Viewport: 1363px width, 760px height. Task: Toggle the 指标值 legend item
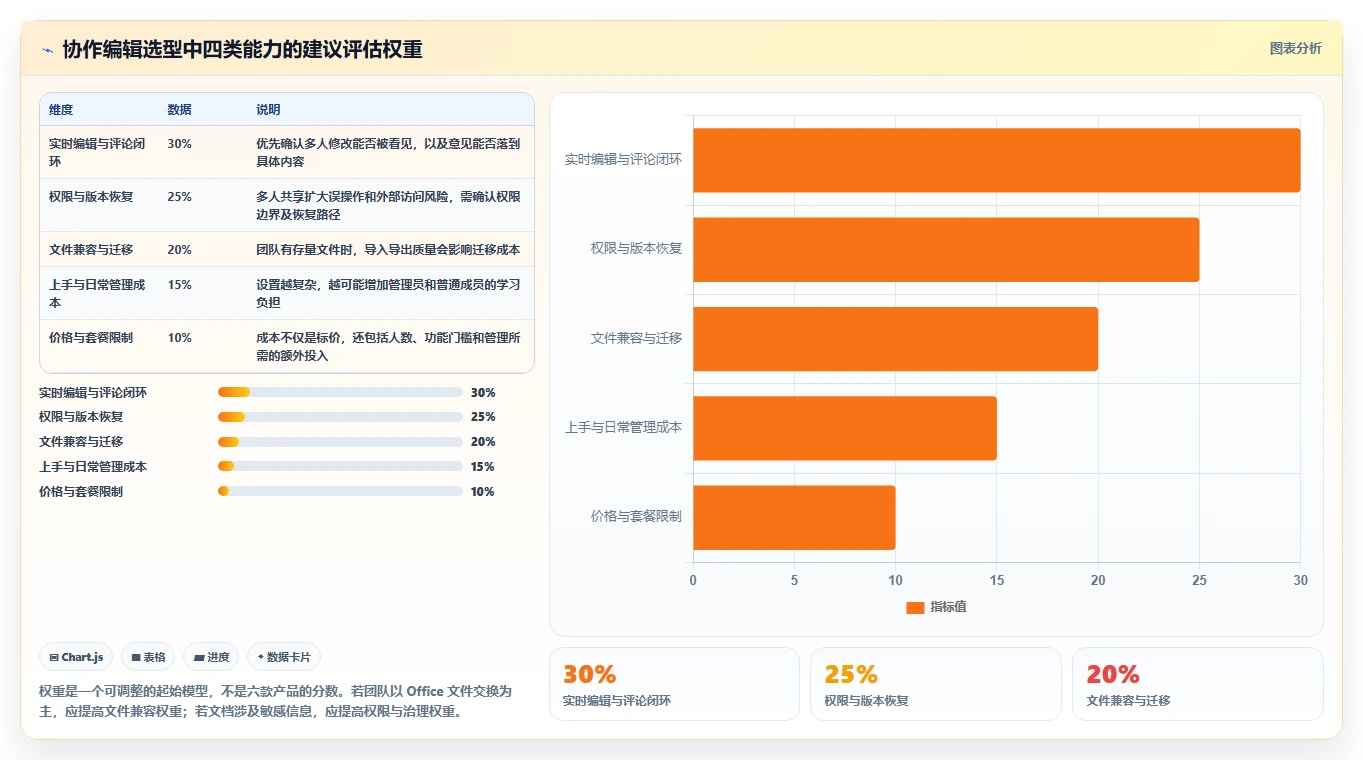pyautogui.click(x=936, y=607)
